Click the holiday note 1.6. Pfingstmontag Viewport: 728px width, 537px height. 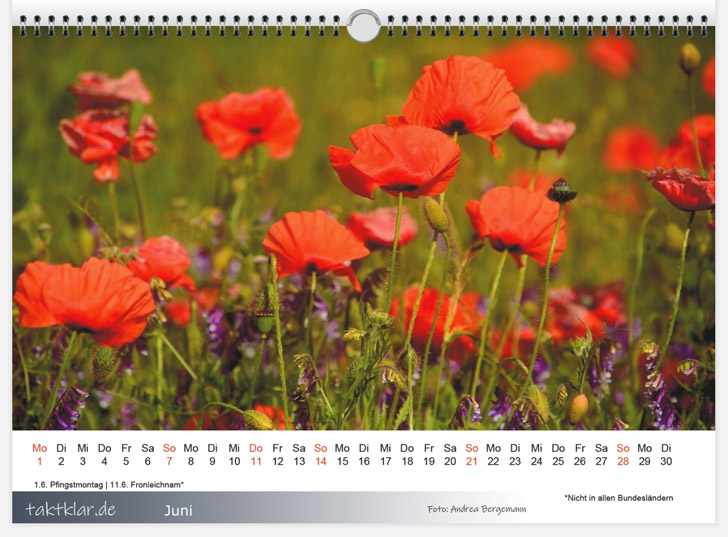[68, 485]
